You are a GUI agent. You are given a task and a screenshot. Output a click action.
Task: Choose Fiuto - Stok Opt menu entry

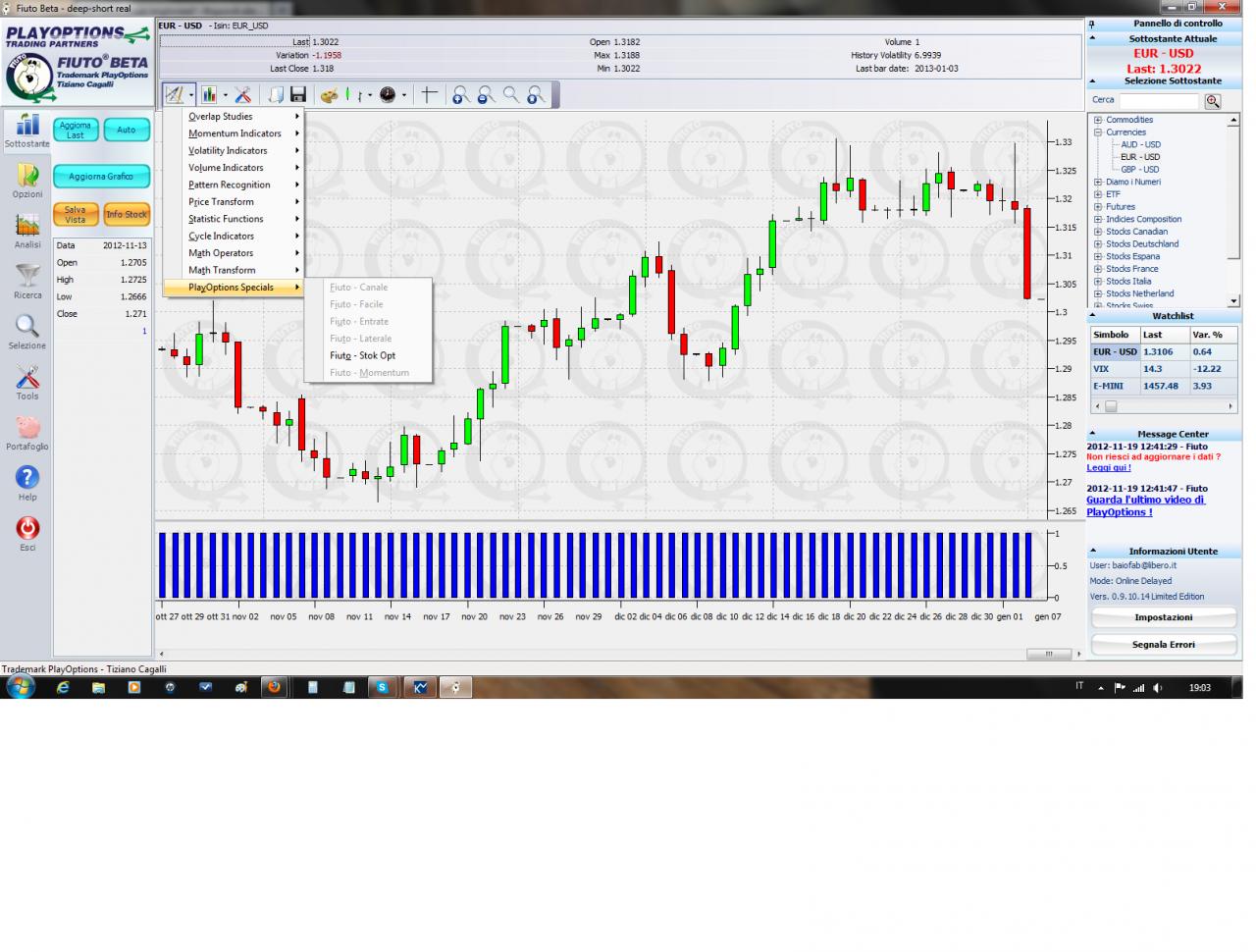[363, 355]
